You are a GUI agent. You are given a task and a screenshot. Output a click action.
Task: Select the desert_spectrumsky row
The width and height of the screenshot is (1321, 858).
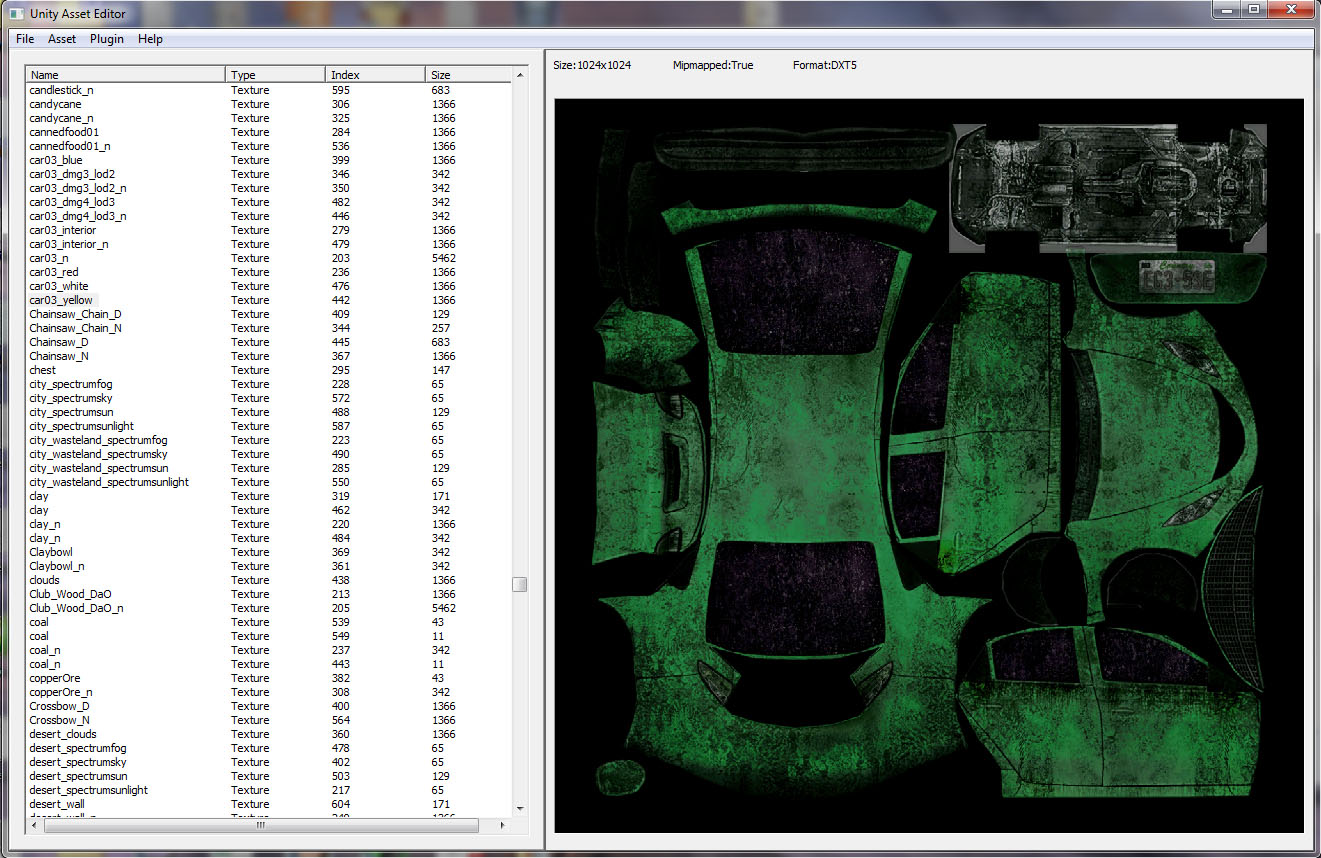(x=268, y=762)
